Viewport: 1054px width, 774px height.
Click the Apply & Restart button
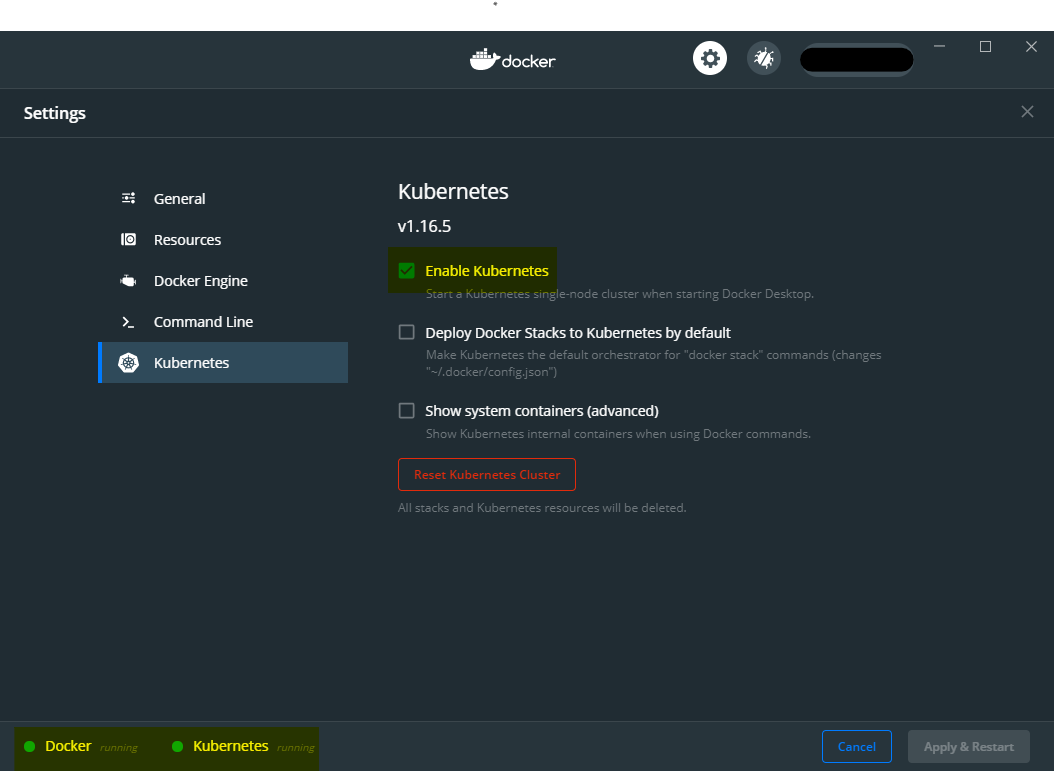[969, 746]
